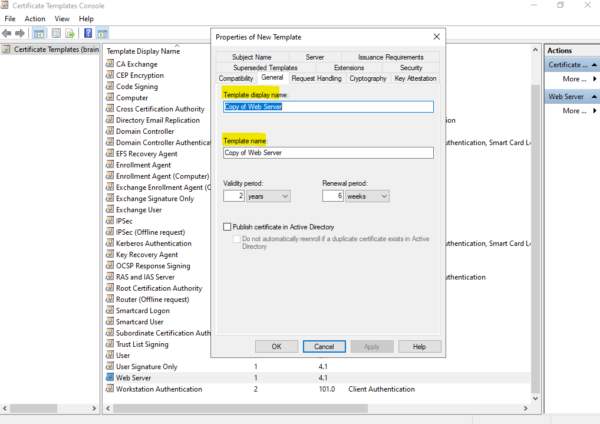Open the View menu
Image resolution: width=600 pixels, height=424 pixels.
tap(62, 19)
